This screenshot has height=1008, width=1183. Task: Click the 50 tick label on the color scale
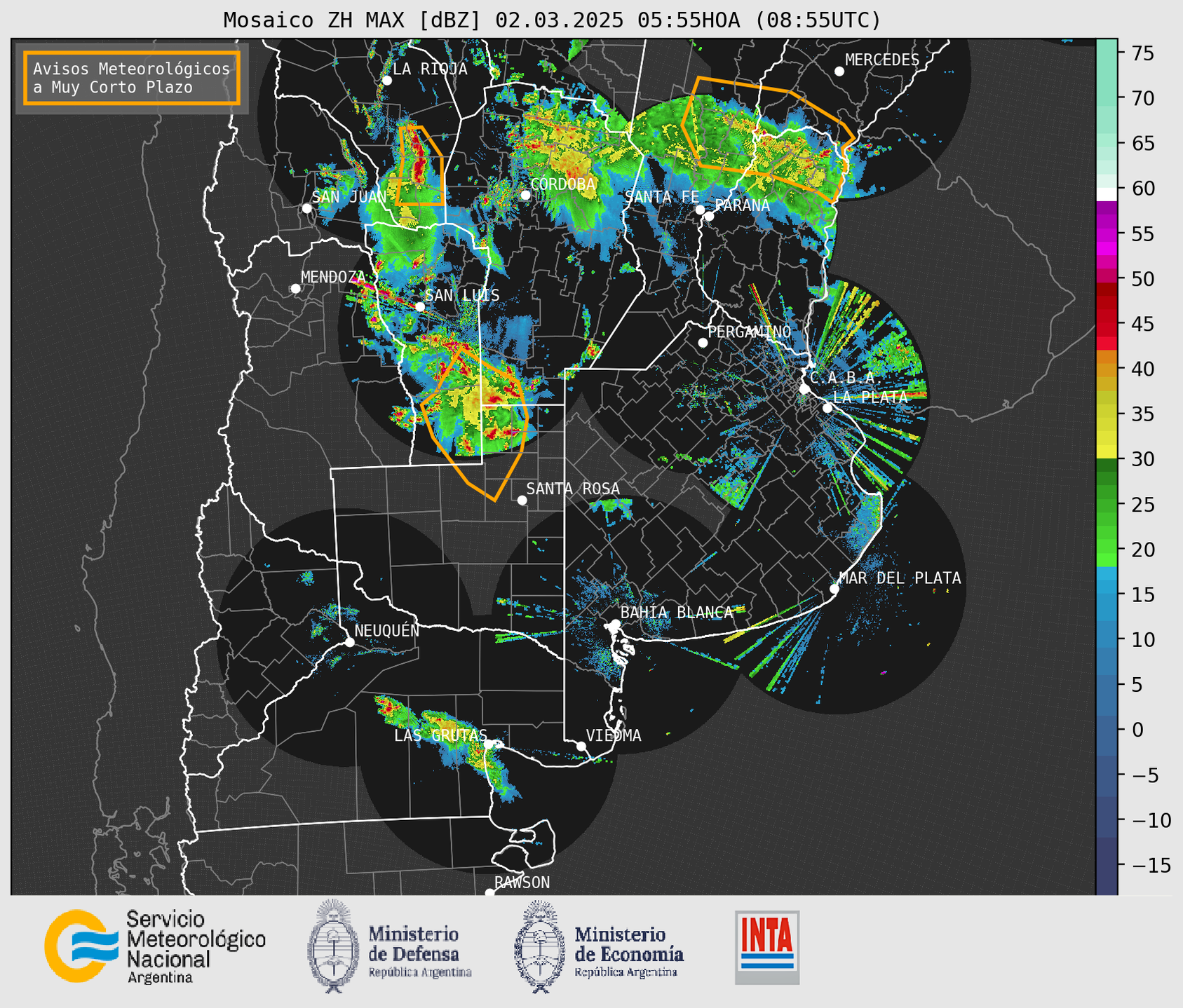[1142, 278]
